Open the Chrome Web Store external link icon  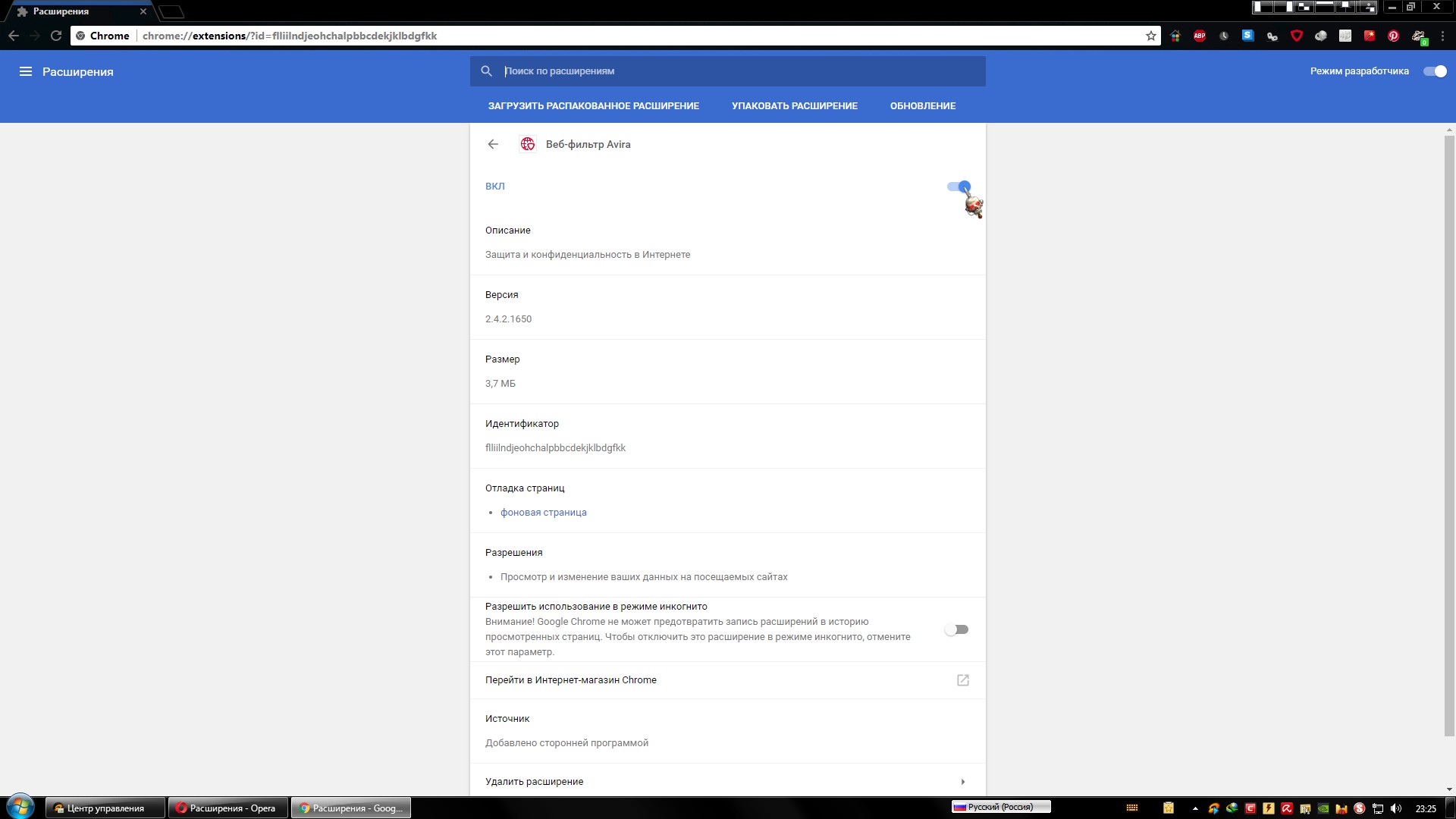coord(963,680)
